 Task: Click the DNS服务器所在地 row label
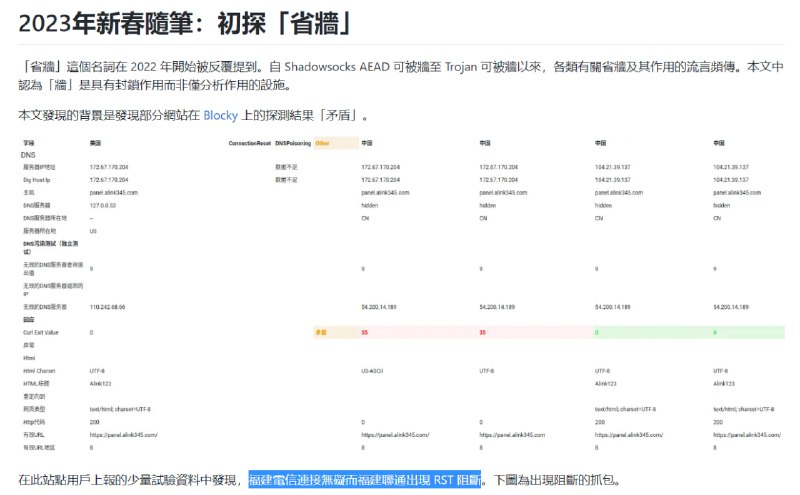(x=45, y=218)
